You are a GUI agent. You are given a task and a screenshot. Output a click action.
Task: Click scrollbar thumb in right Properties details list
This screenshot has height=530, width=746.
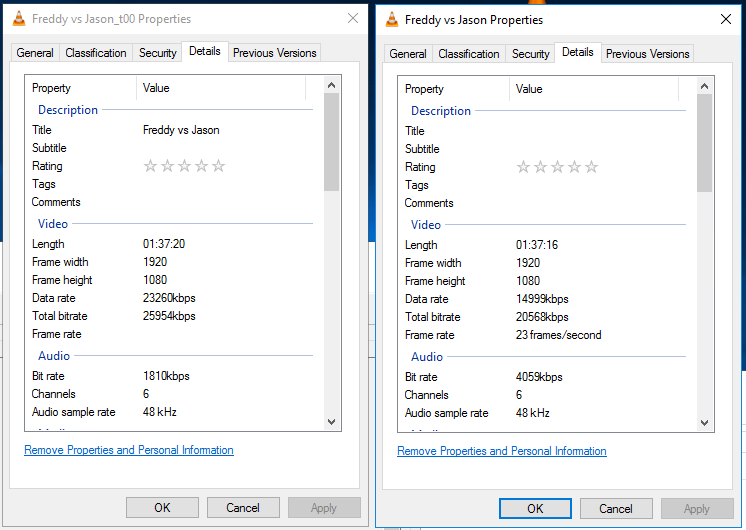pyautogui.click(x=705, y=143)
